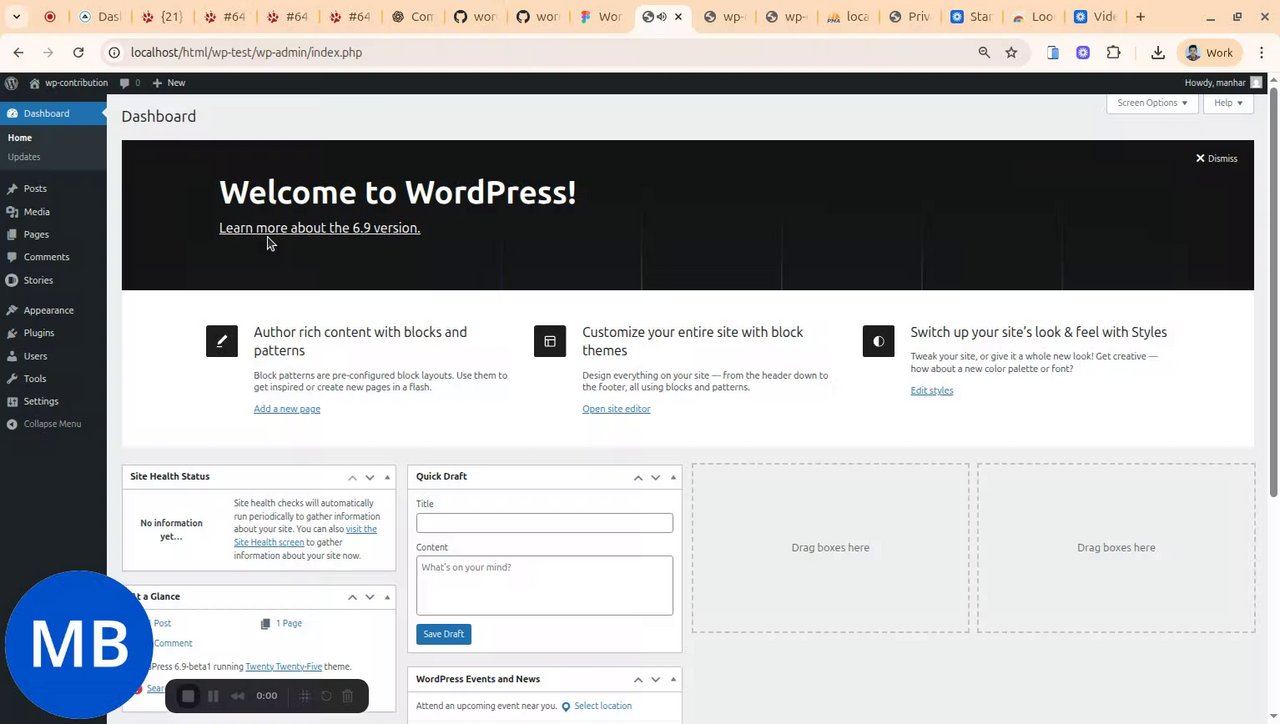Move Quick Draft box up
The image size is (1280, 724).
638,477
